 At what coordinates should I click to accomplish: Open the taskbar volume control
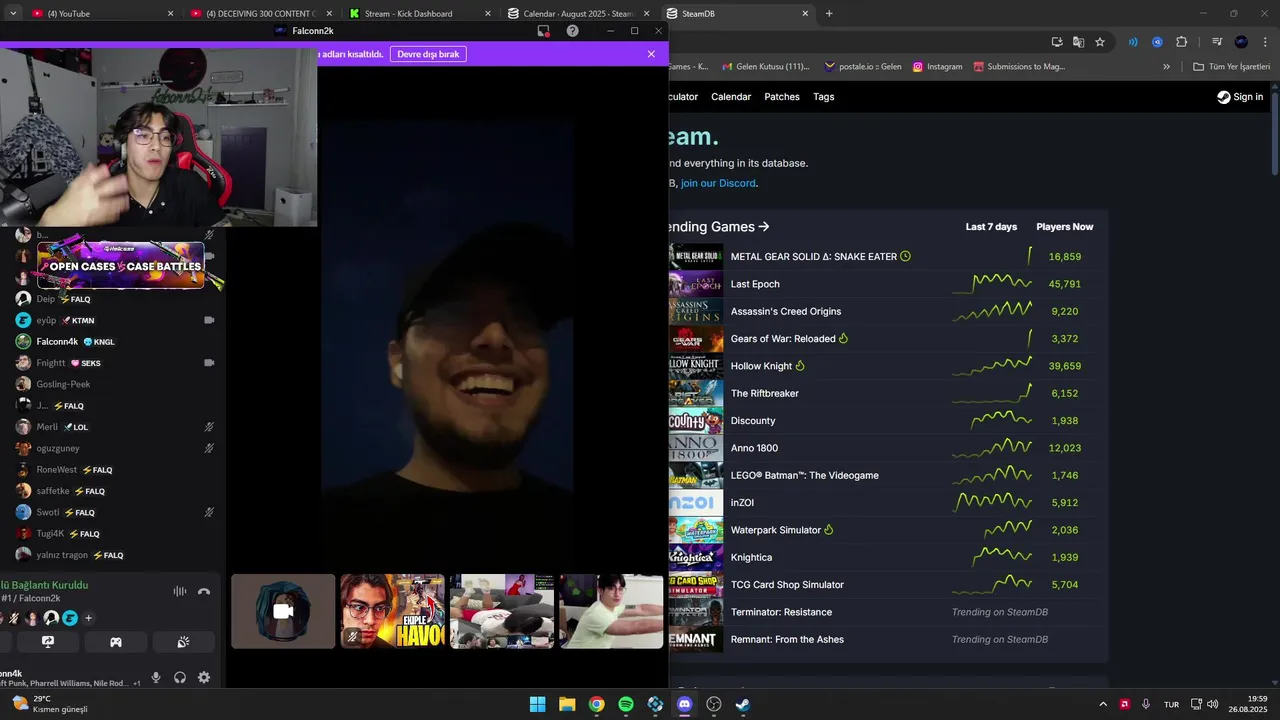click(1212, 704)
